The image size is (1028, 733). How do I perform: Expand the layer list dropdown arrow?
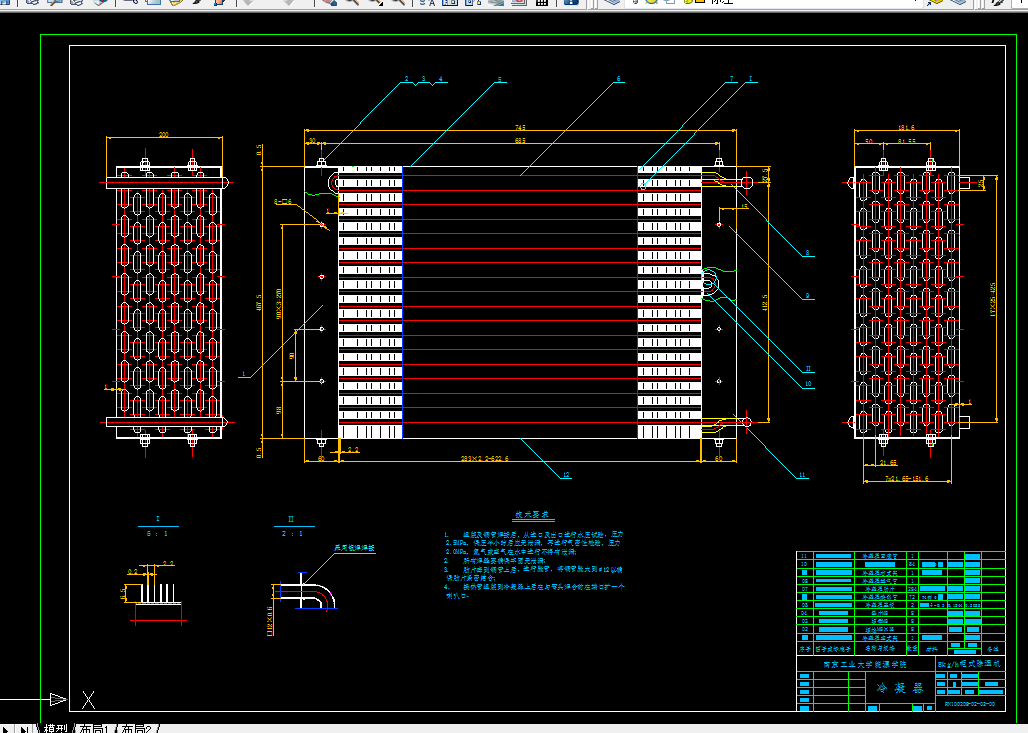coord(916,2)
